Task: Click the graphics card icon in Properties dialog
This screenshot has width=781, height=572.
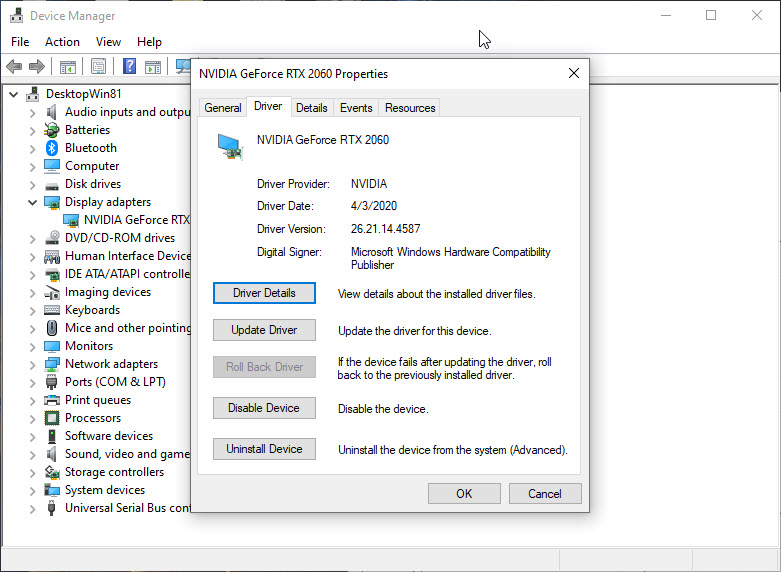Action: [230, 146]
